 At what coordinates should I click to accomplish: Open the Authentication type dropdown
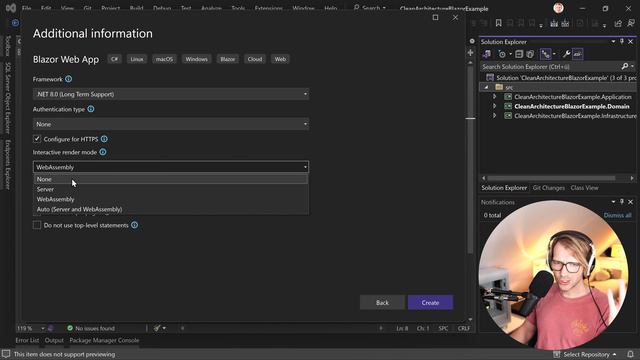(x=171, y=124)
